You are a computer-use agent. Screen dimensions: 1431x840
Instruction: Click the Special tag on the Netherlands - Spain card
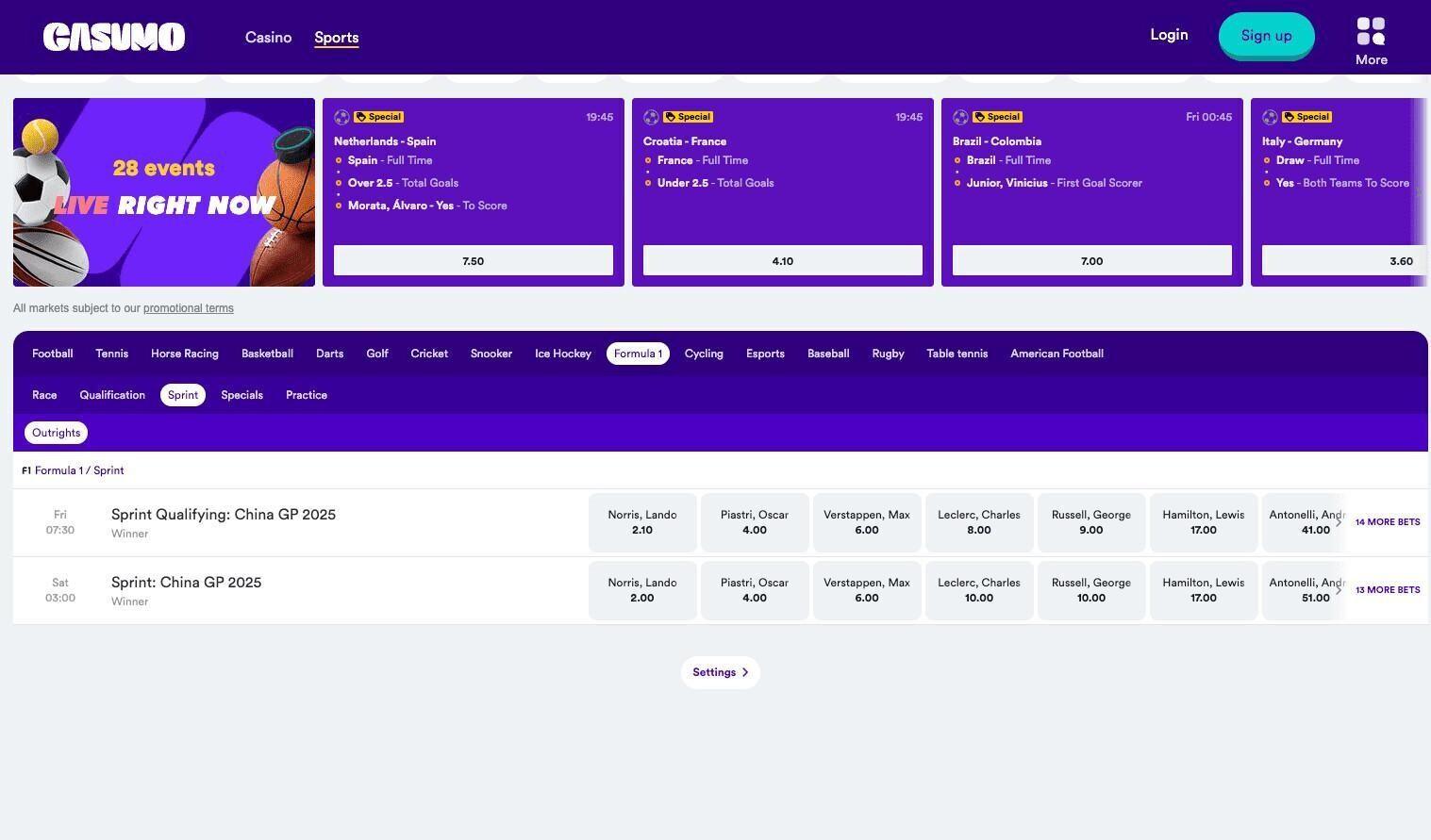tap(379, 117)
